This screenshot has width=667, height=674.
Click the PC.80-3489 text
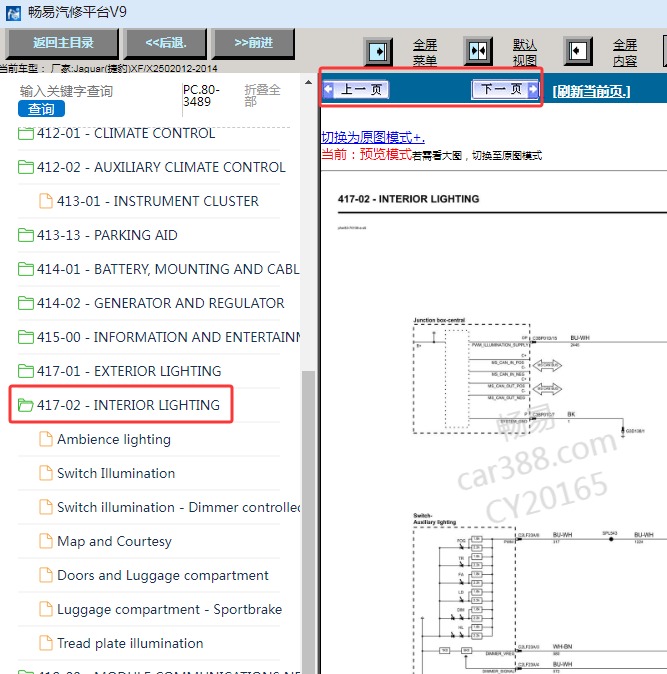pyautogui.click(x=201, y=95)
